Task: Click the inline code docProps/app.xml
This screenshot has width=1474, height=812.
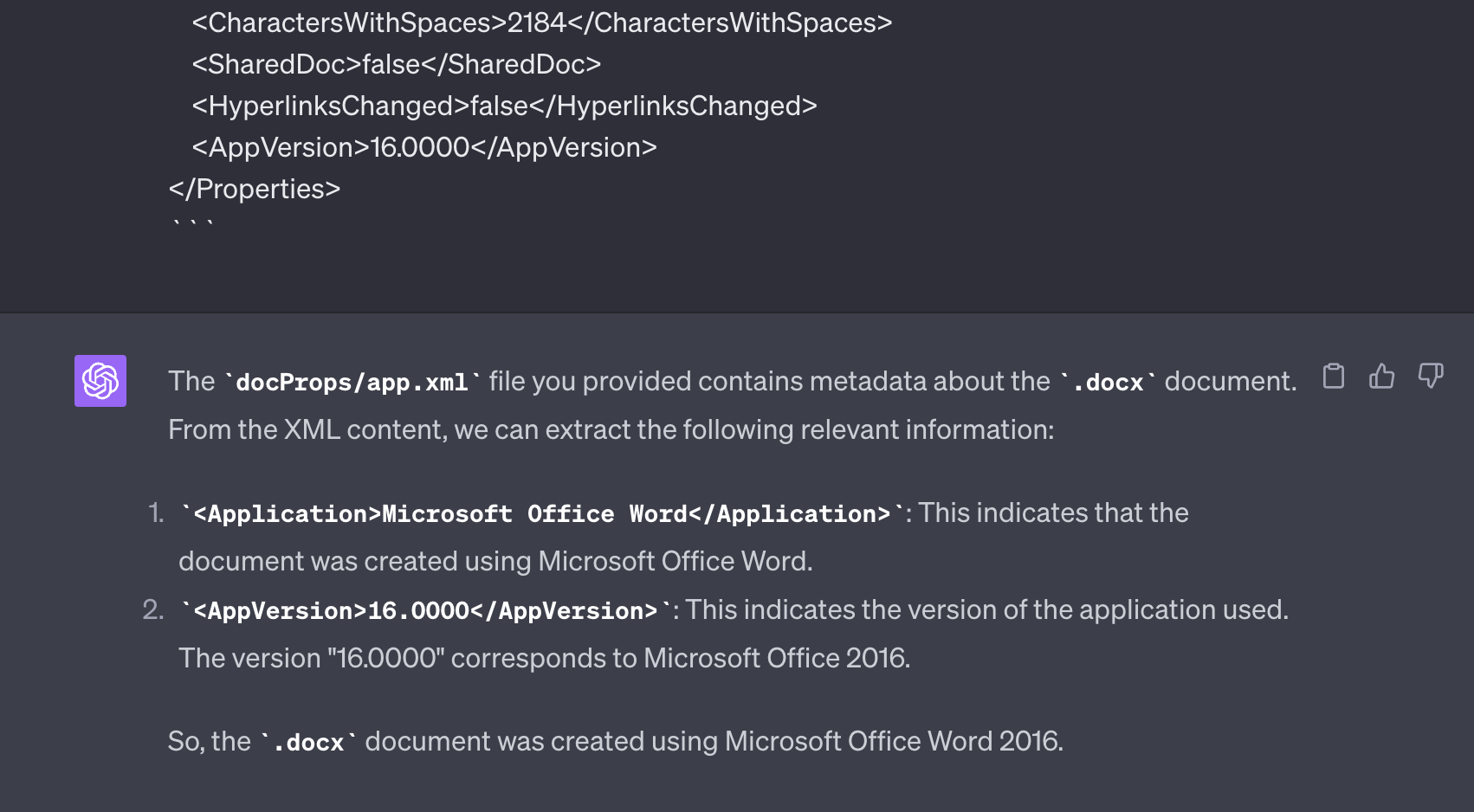Action: click(353, 381)
